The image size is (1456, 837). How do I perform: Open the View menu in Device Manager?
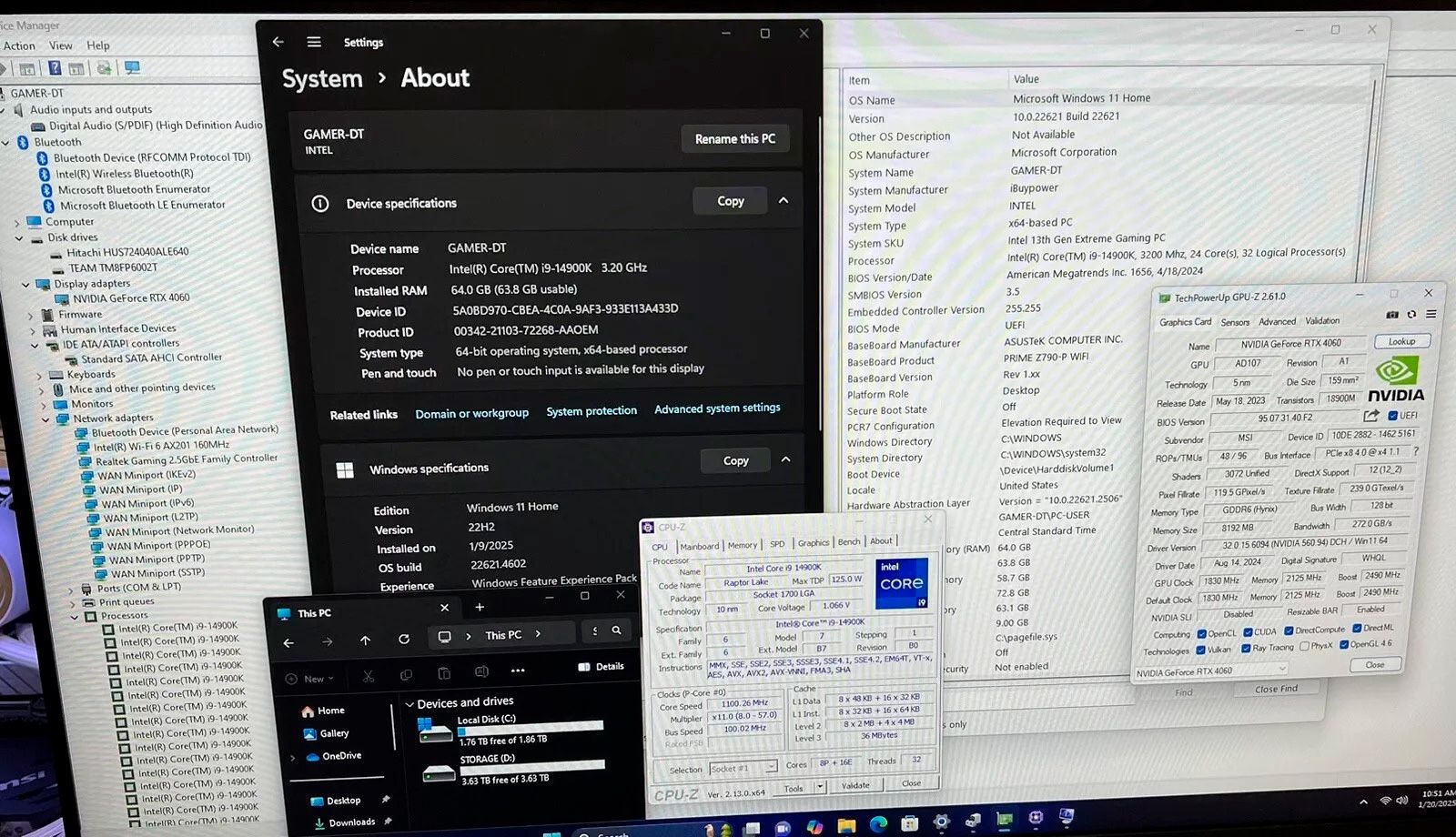[x=61, y=45]
